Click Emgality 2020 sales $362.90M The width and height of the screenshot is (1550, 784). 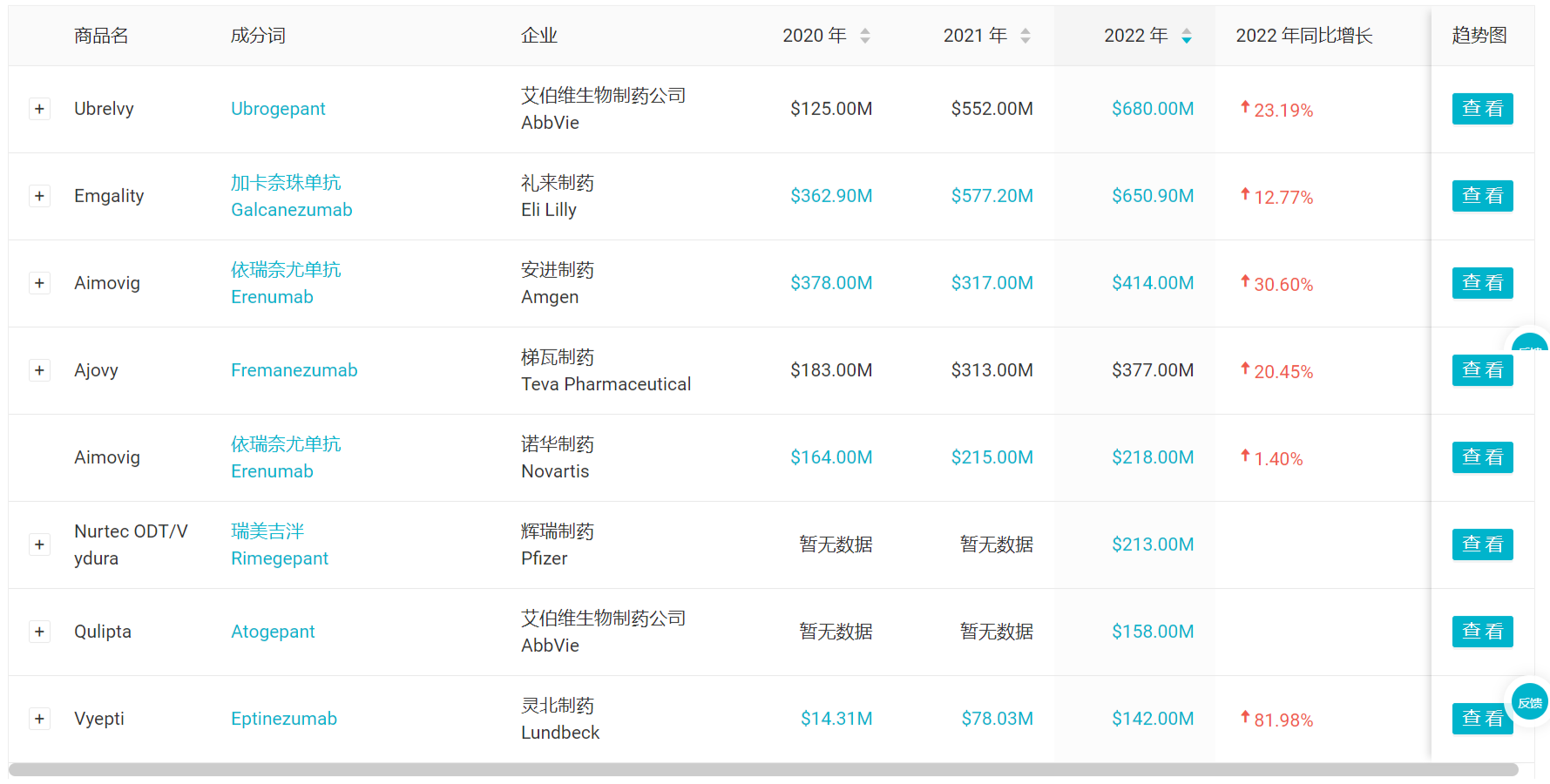(831, 196)
